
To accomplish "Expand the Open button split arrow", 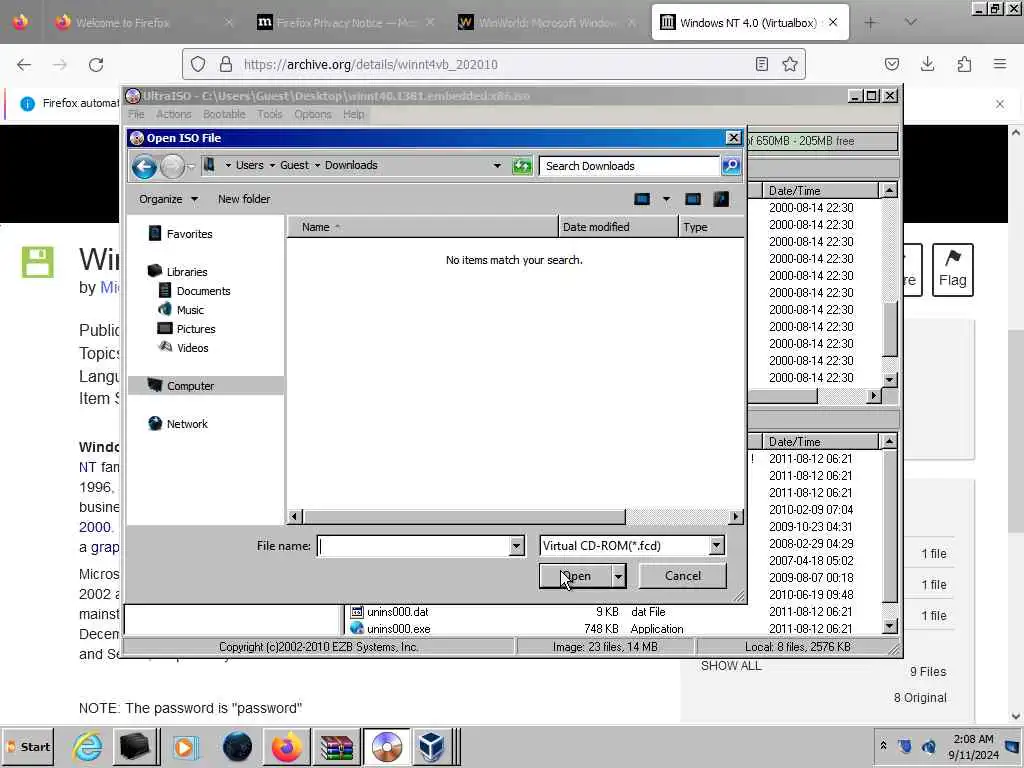I will pyautogui.click(x=618, y=576).
